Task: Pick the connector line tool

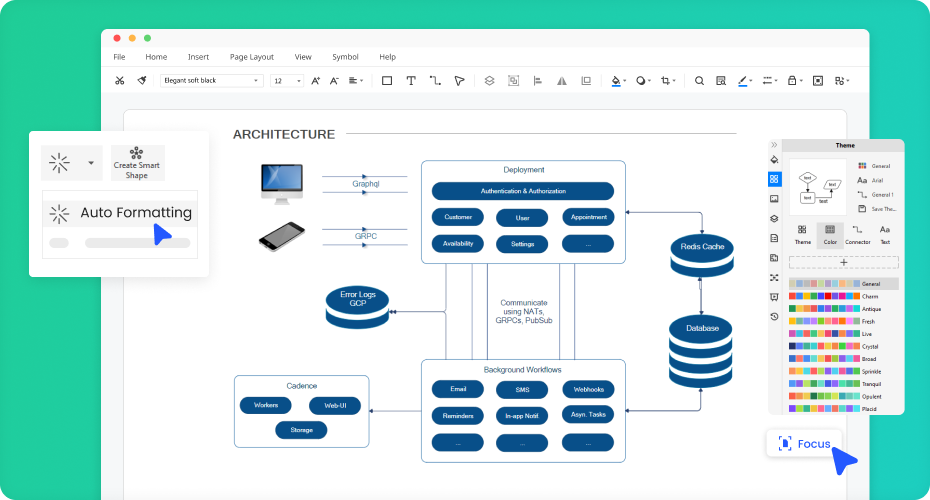Action: (x=435, y=81)
